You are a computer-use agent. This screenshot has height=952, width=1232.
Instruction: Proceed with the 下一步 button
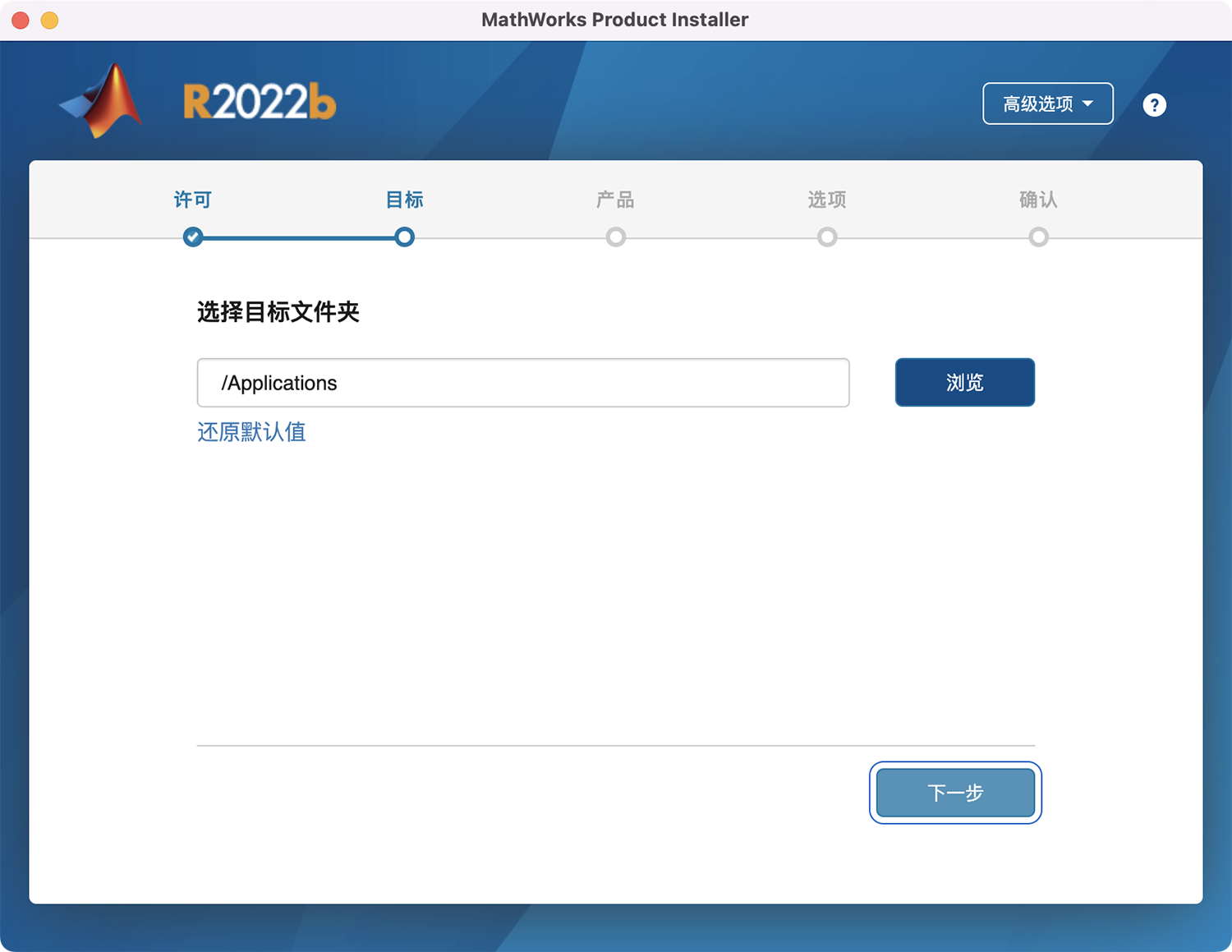coord(955,793)
